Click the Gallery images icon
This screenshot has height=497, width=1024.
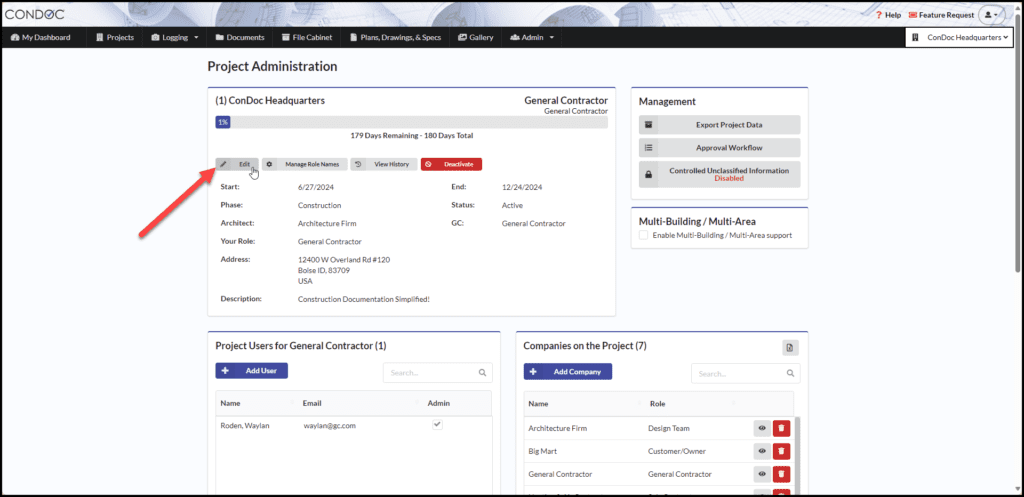(x=462, y=37)
